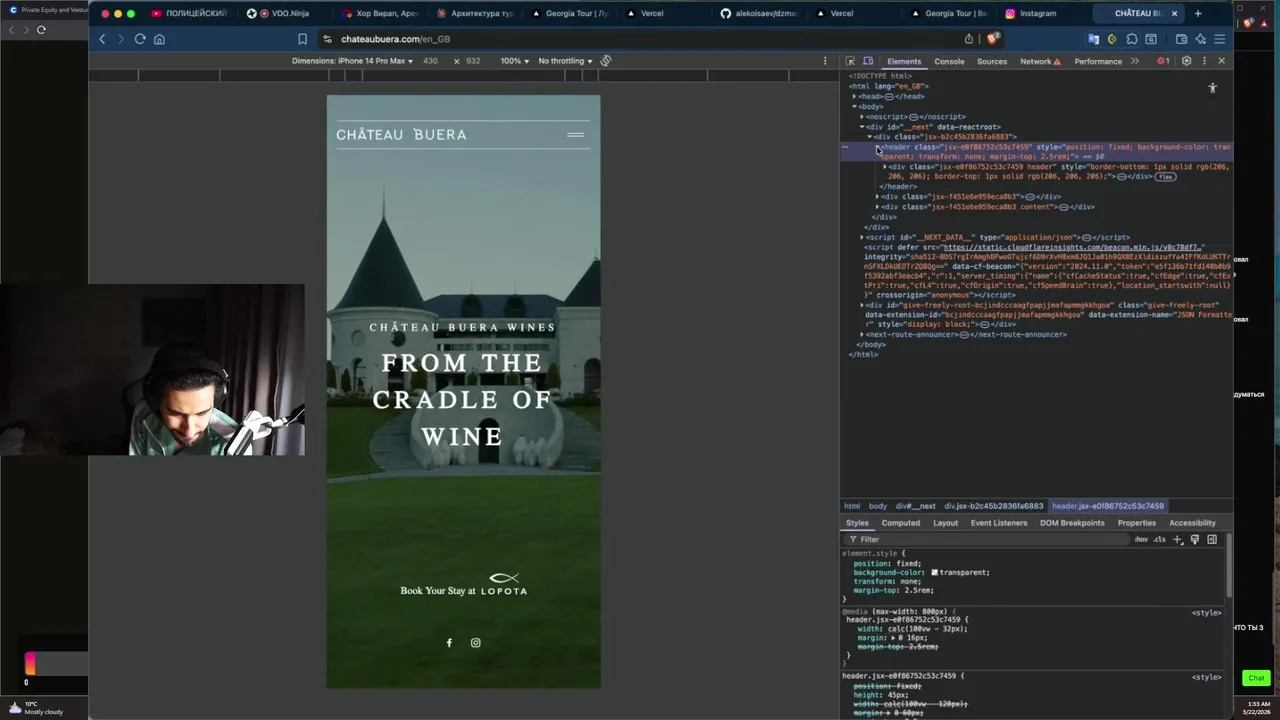
Task: Expand the next-route-announcer node
Action: (x=862, y=334)
